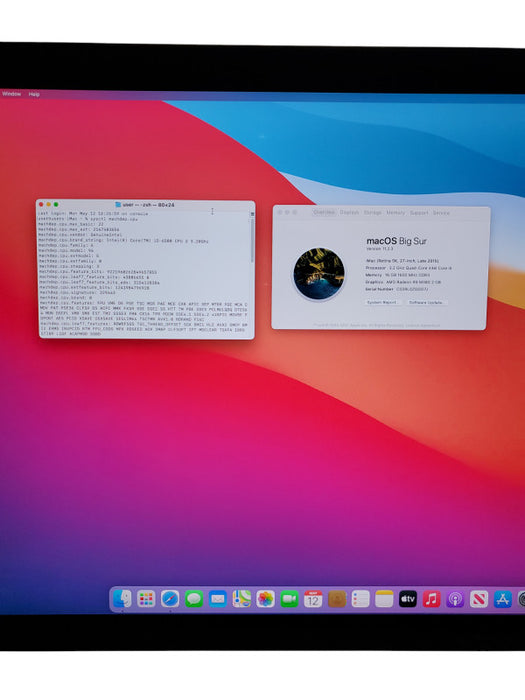This screenshot has height=700, width=525.
Task: Click the Big Sur wallpaper circle image
Action: click(x=319, y=274)
